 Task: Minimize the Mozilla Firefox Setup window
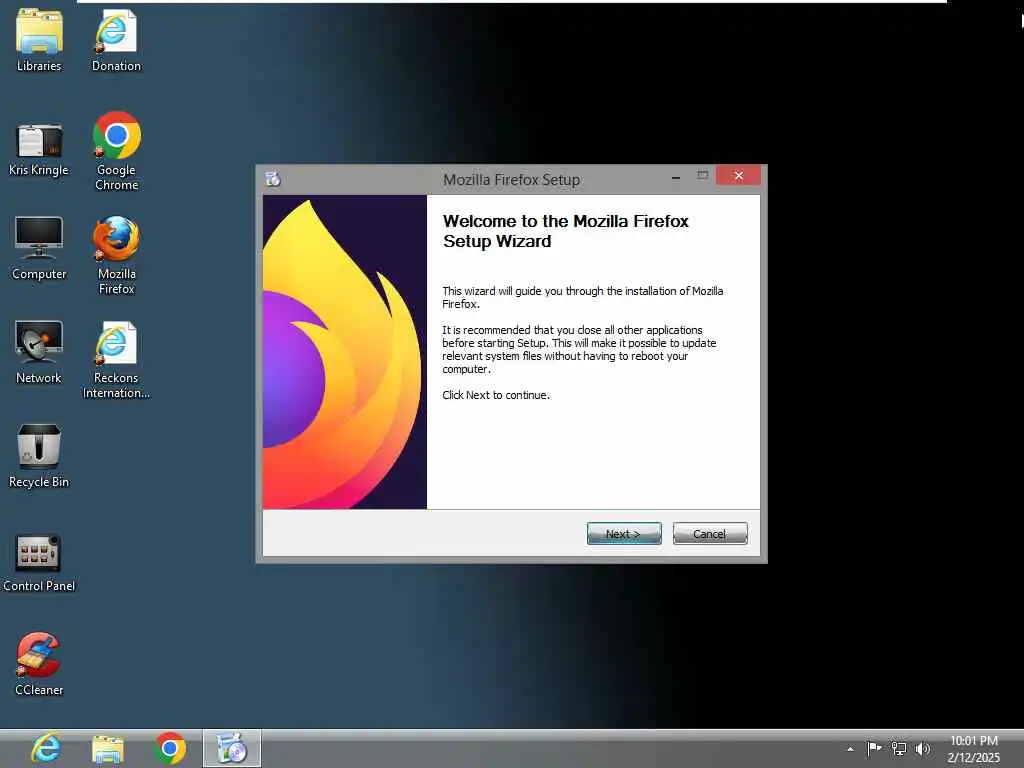pyautogui.click(x=676, y=176)
